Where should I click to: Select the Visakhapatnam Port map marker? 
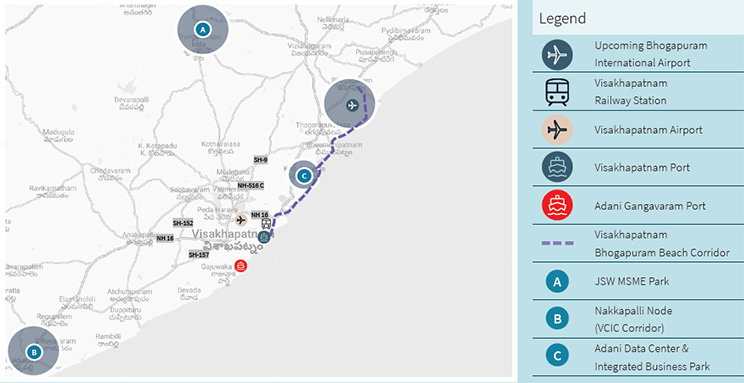(264, 237)
